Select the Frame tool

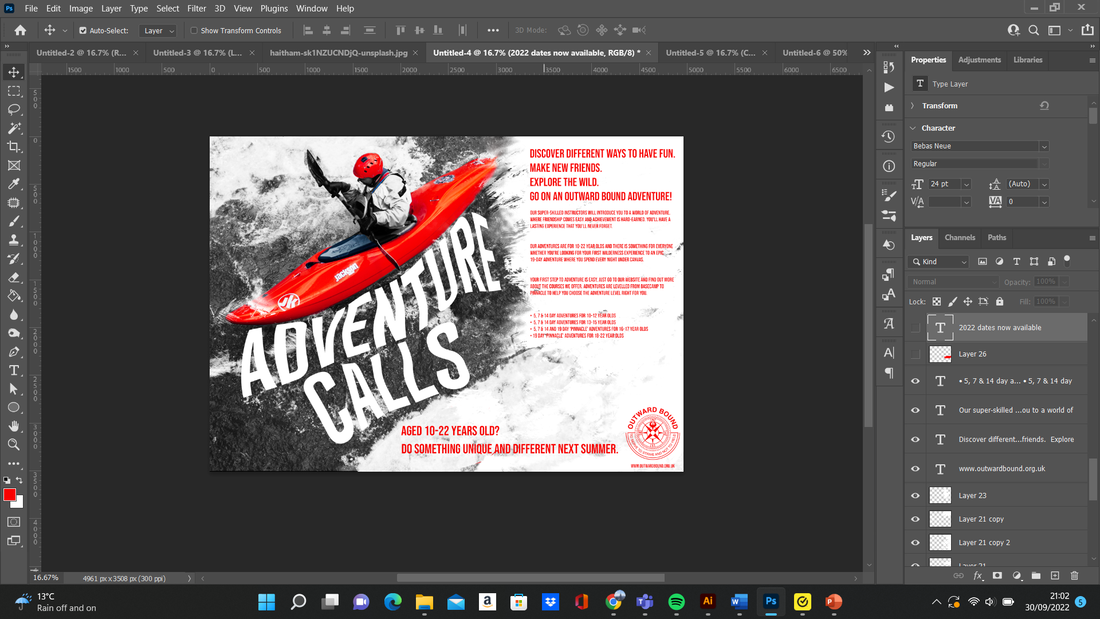(x=14, y=166)
